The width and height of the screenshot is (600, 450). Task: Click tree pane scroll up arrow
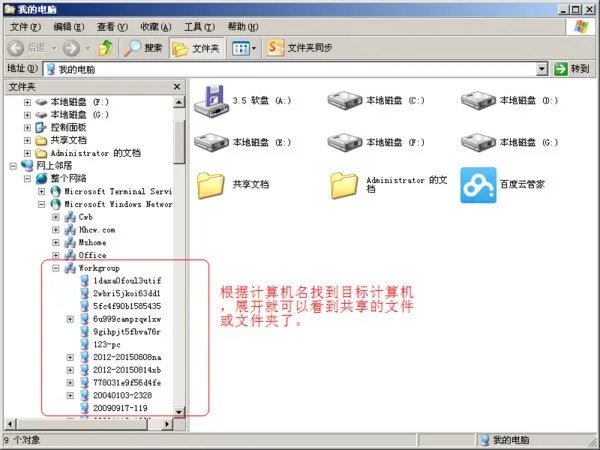[x=179, y=102]
